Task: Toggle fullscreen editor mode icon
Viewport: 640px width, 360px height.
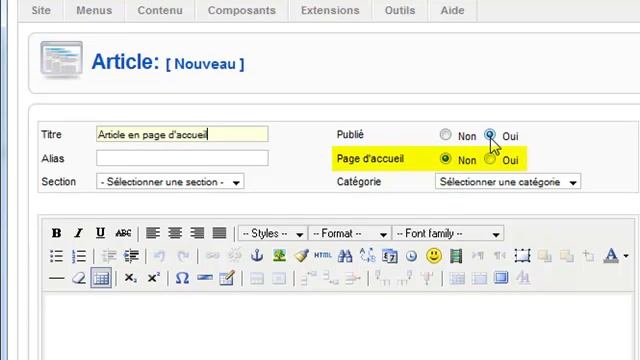Action: point(501,278)
